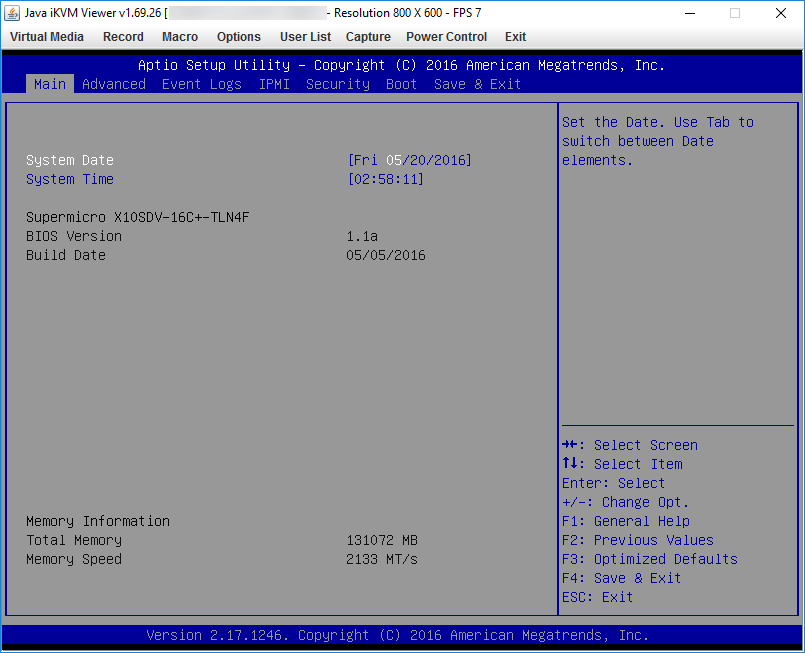Open the Options menu
Screen dimensions: 805x653
click(239, 37)
